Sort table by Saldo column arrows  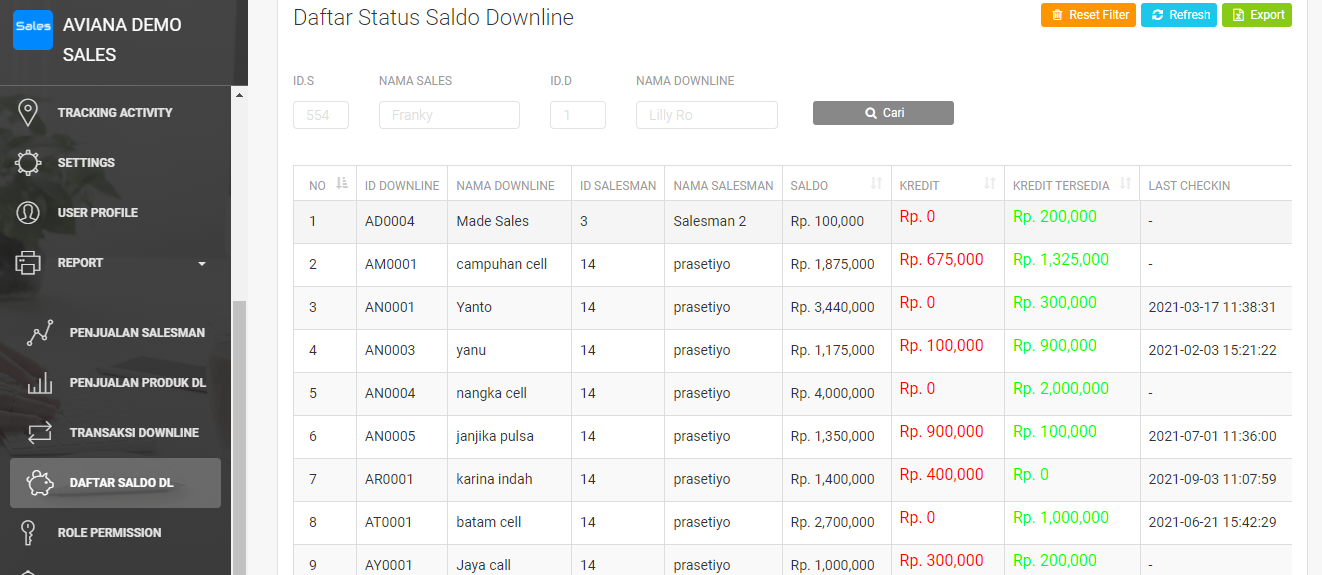[x=877, y=184]
